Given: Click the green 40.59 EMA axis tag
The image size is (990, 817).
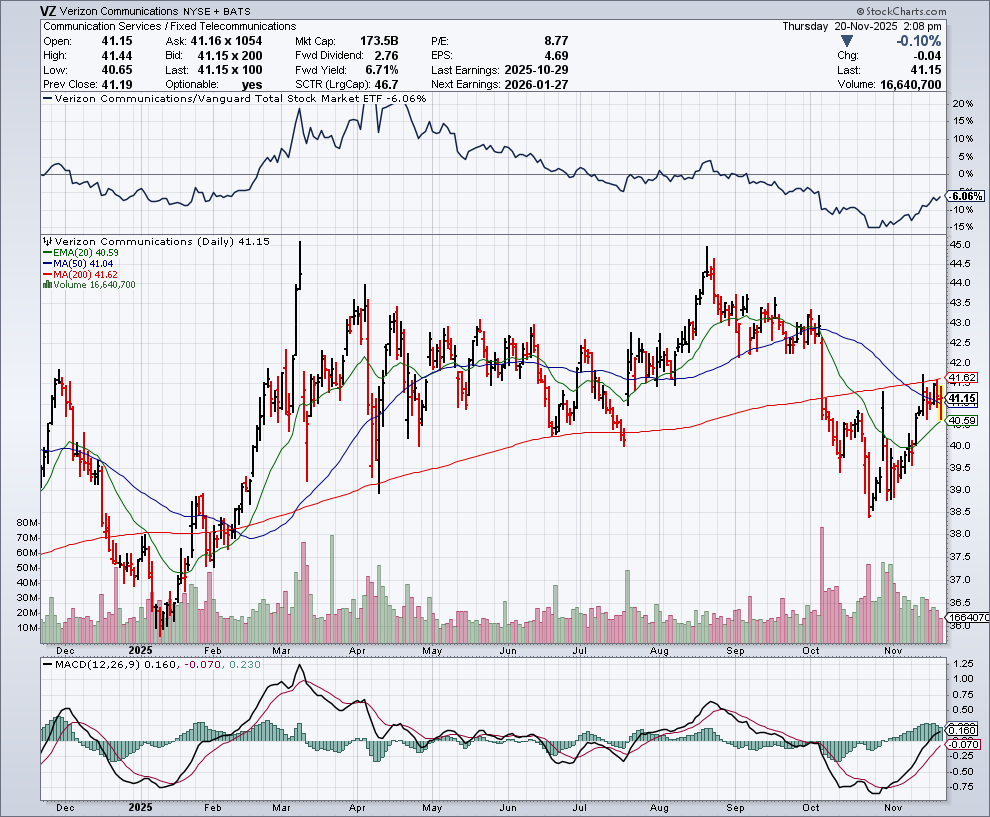Looking at the screenshot, I should [961, 420].
